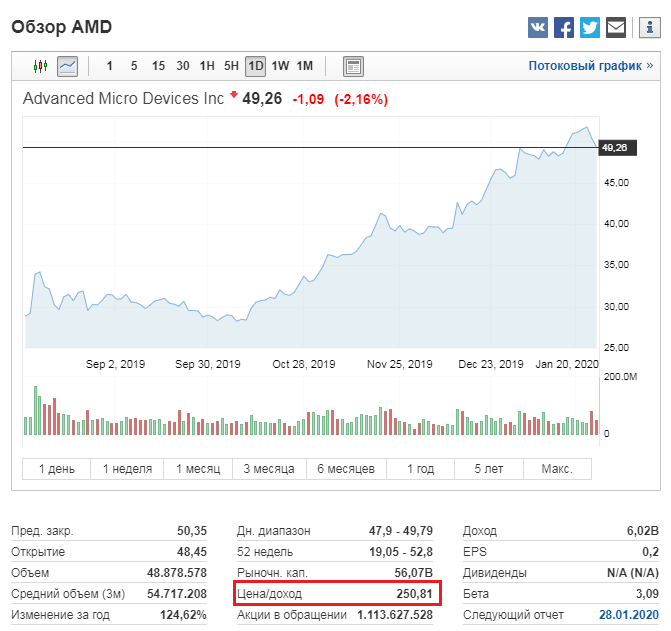Choose the 5 лет range tab

(489, 469)
